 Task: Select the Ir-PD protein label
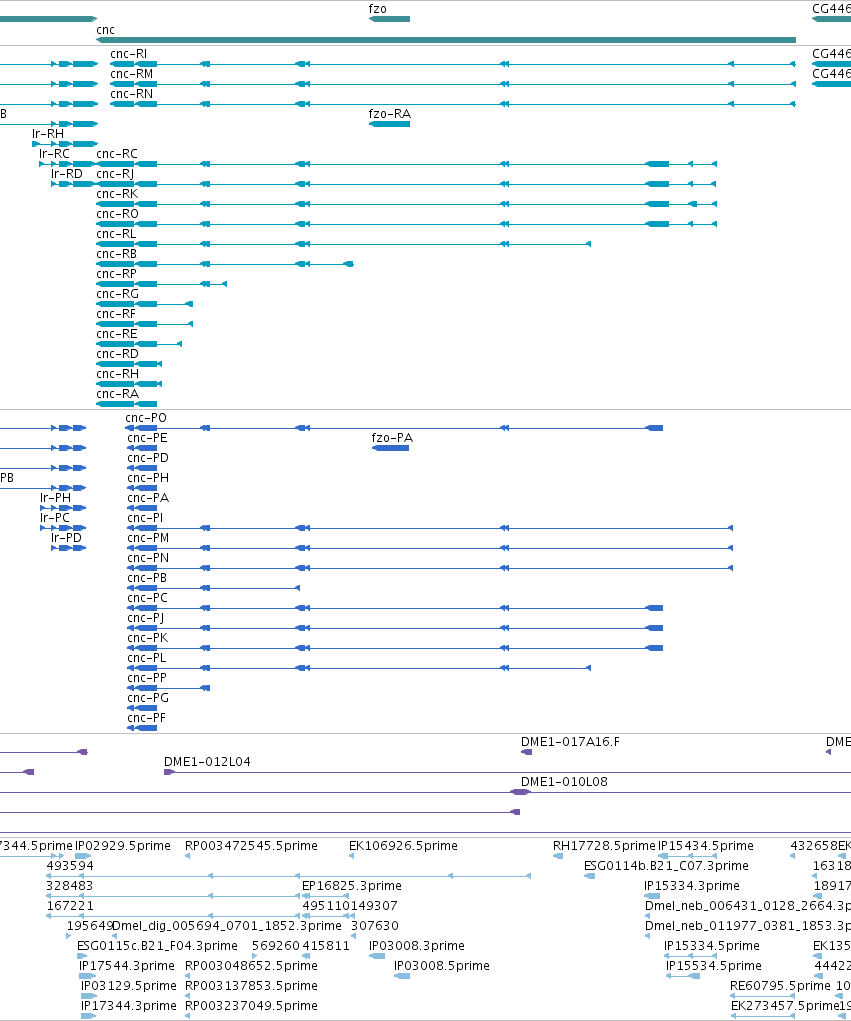tap(66, 538)
